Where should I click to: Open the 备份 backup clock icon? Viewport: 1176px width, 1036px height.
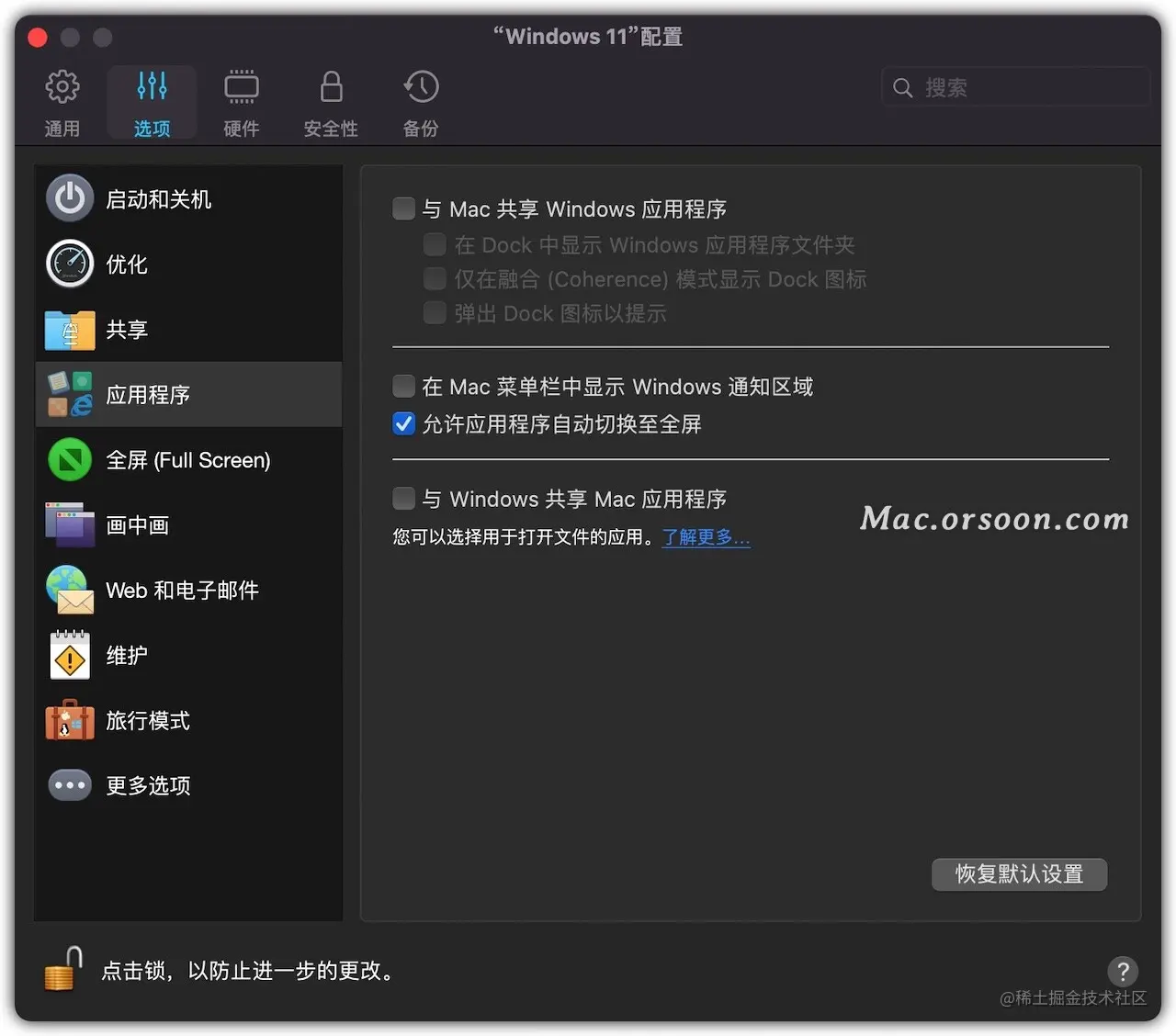coord(421,87)
